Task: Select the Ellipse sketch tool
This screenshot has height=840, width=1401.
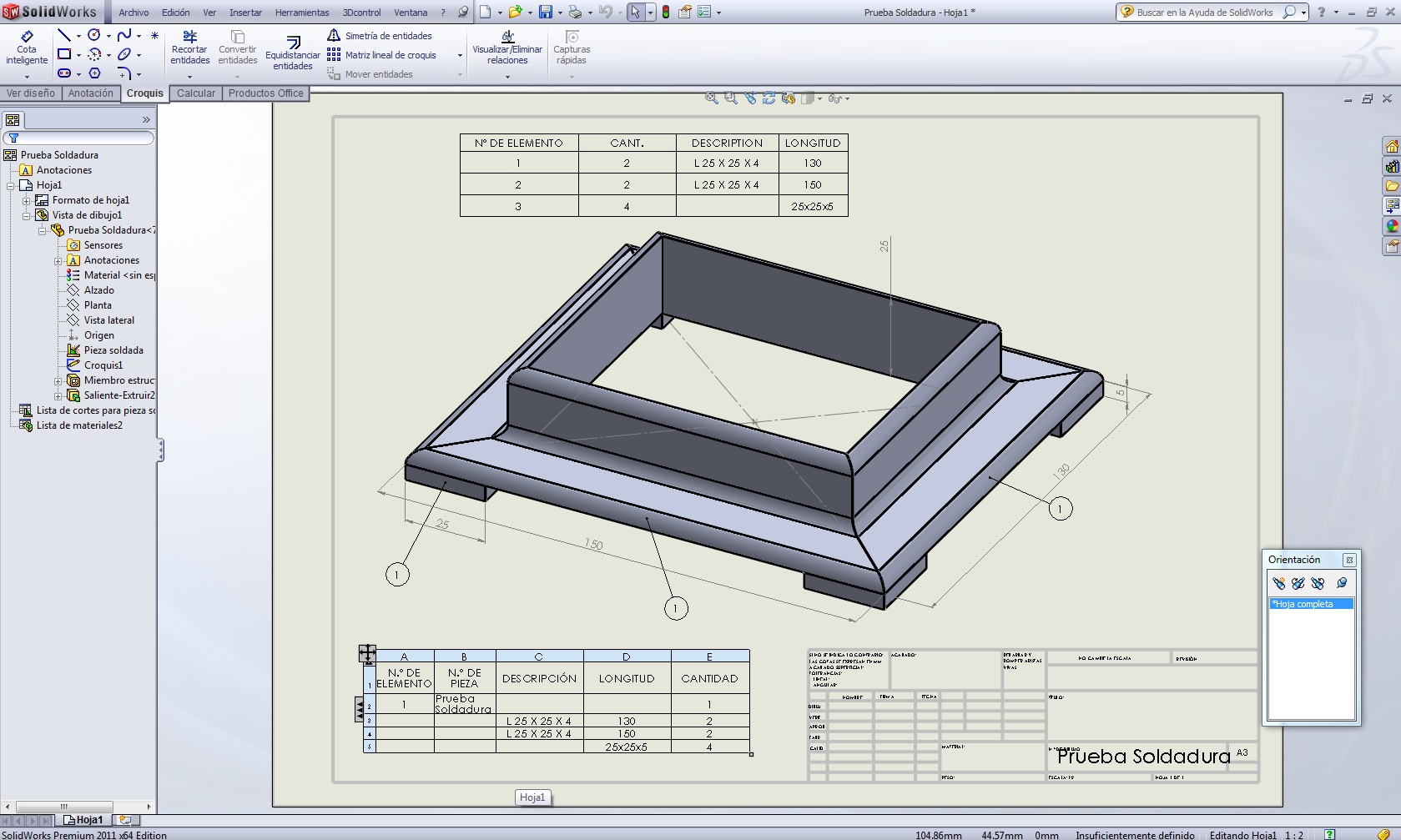Action: pyautogui.click(x=124, y=54)
